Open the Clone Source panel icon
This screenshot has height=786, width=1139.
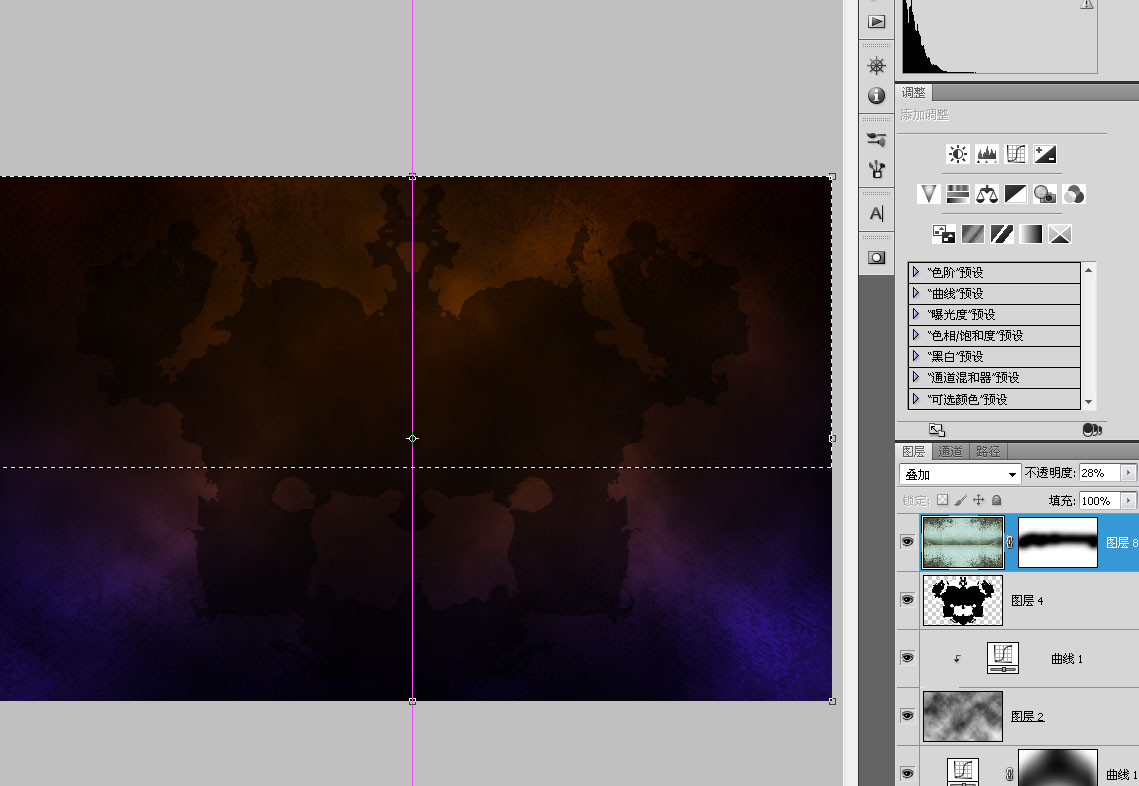(x=877, y=169)
